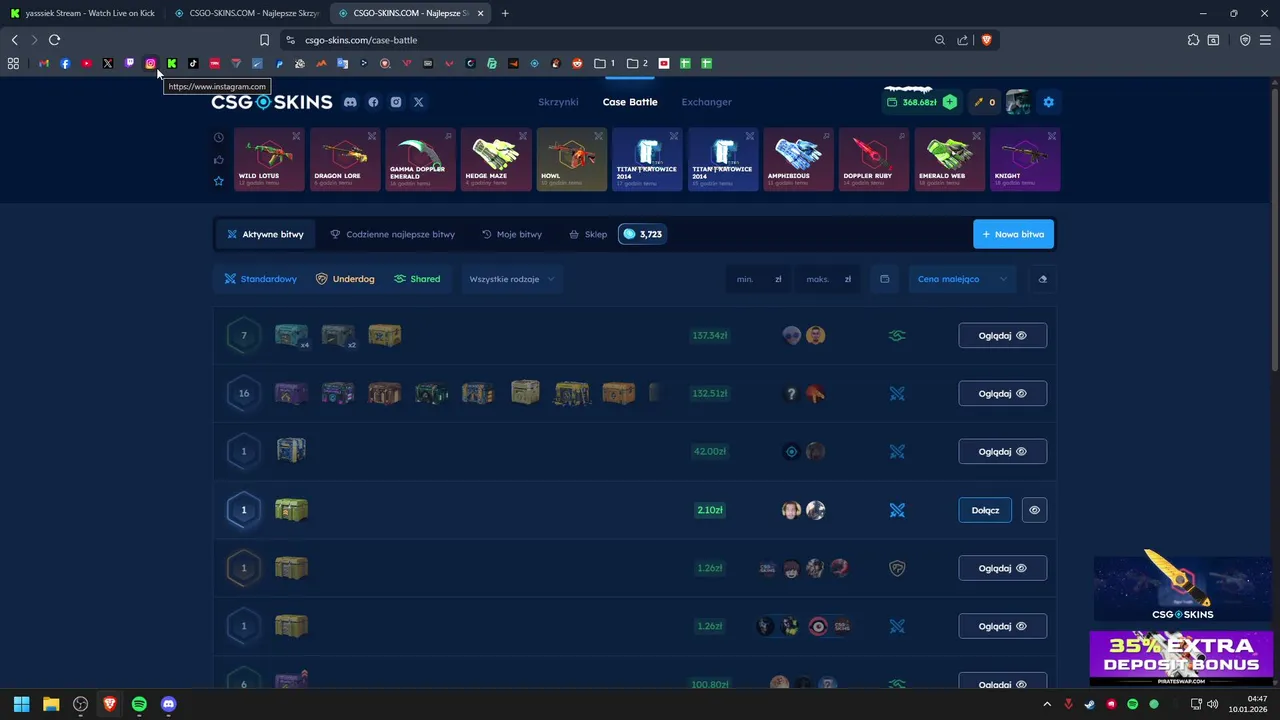This screenshot has height=720, width=1280.
Task: Open the Instagram icon beside the site logo
Action: [396, 102]
